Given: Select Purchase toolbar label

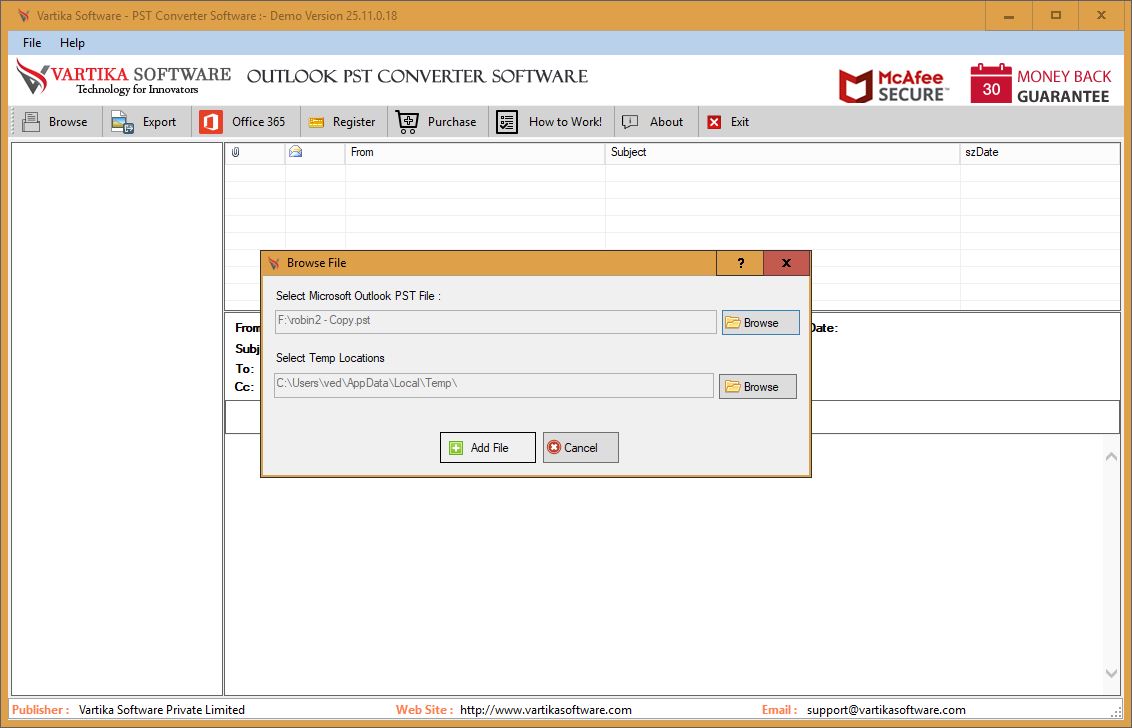Looking at the screenshot, I should point(452,122).
